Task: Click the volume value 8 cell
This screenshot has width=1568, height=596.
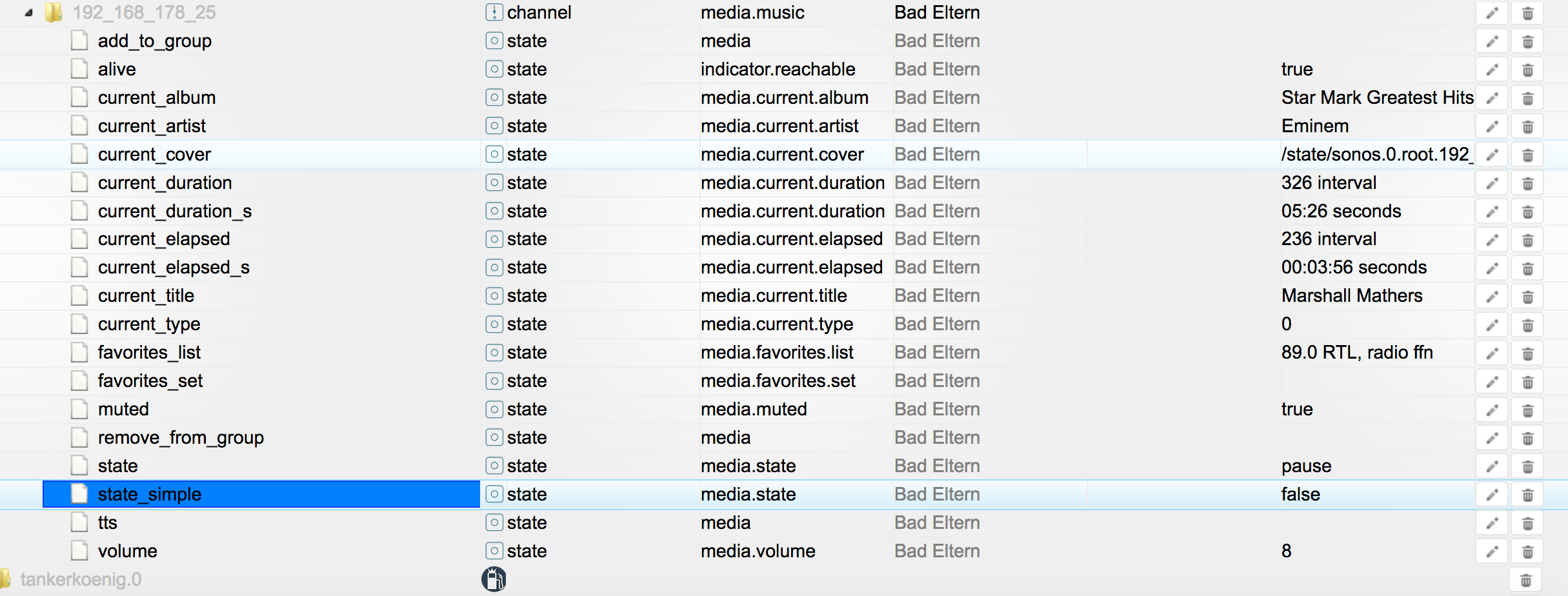Action: (x=1287, y=551)
